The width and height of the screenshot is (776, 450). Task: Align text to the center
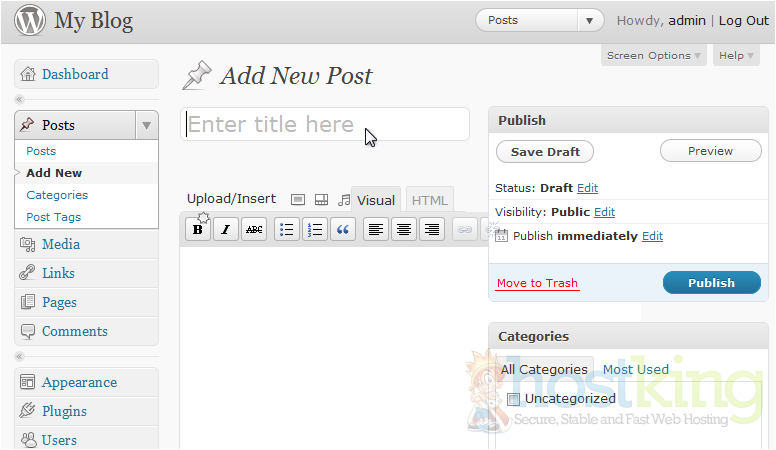(x=404, y=230)
